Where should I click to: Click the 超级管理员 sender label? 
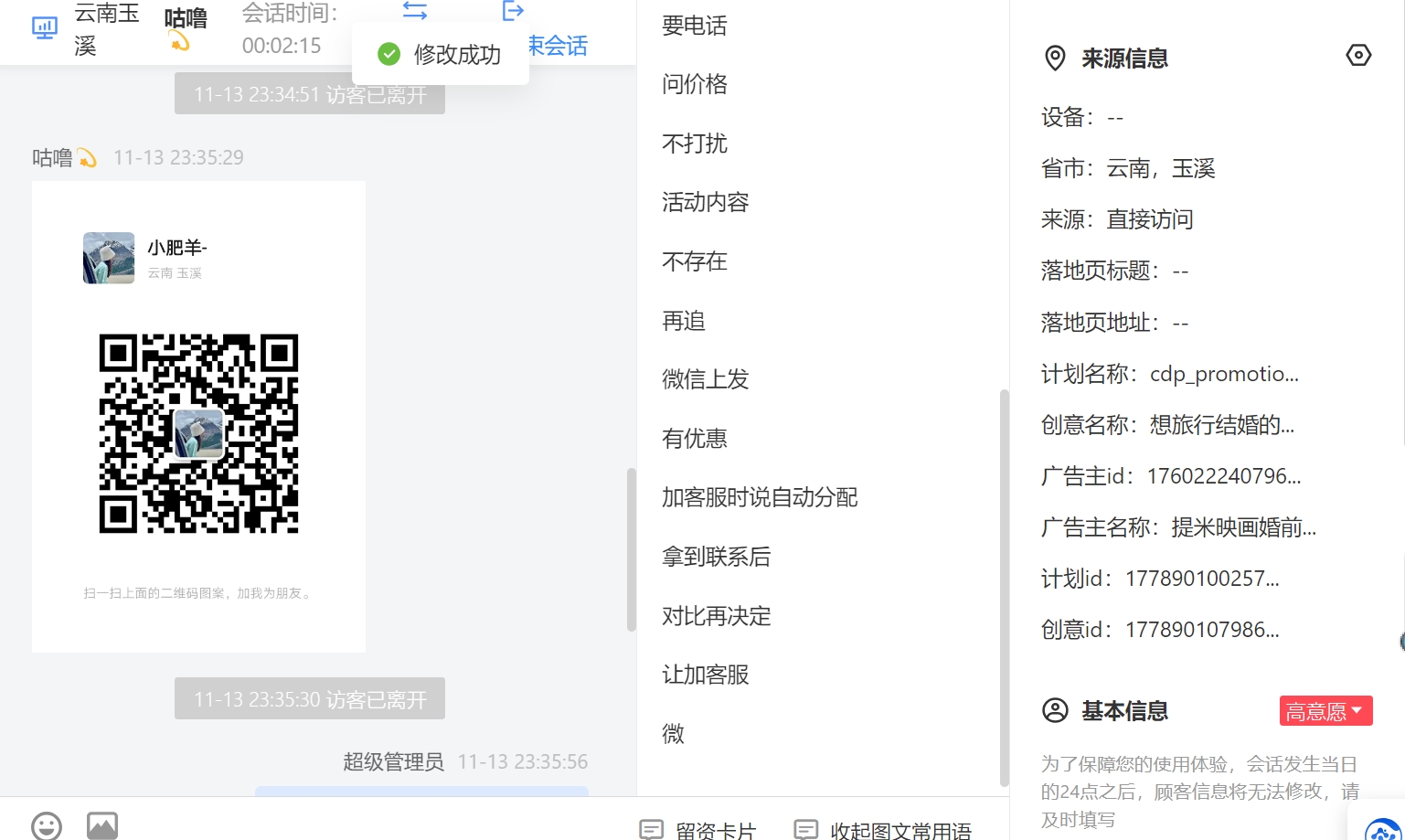pos(393,761)
